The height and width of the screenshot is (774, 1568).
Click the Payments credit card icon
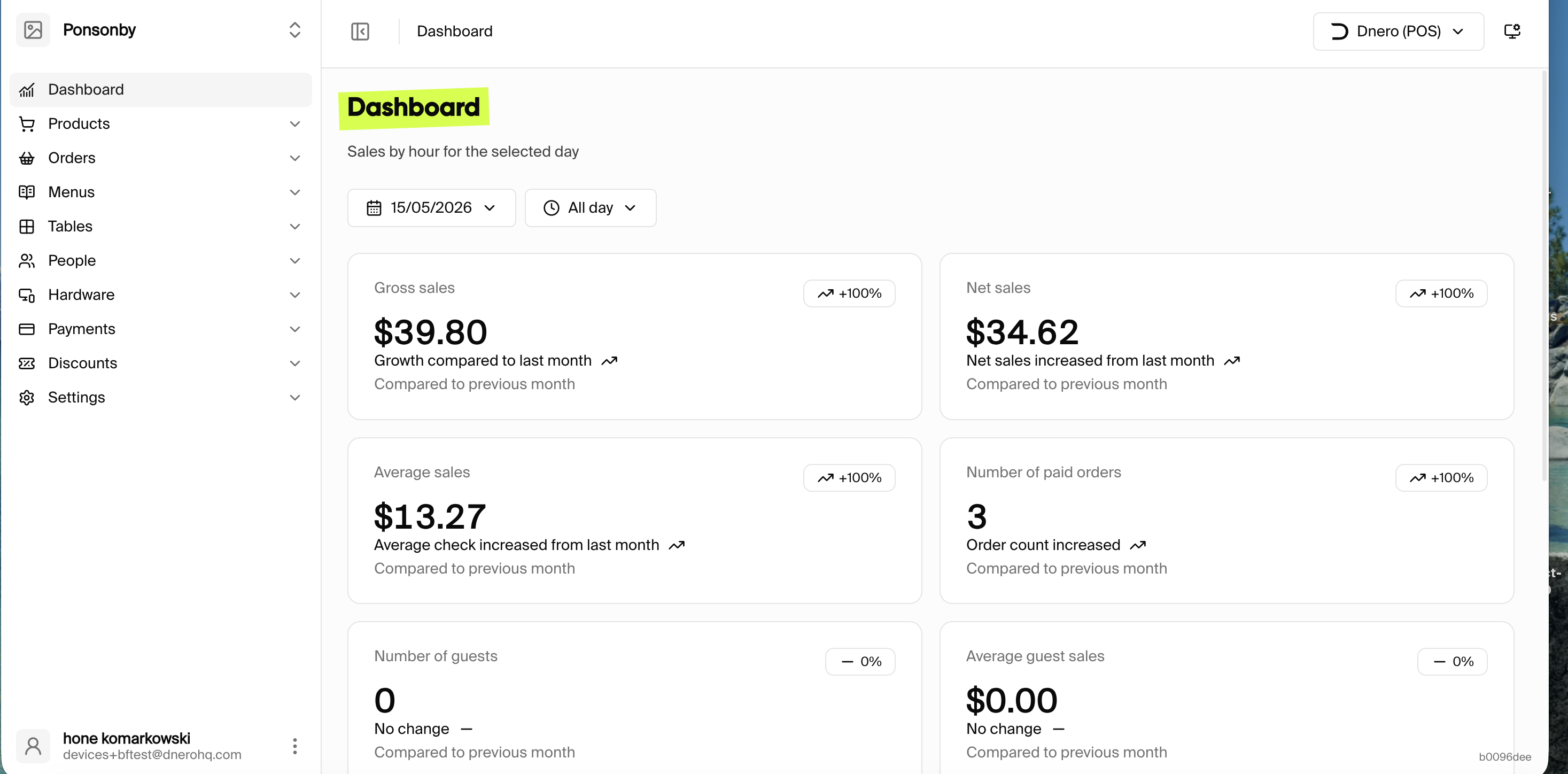[x=27, y=329]
